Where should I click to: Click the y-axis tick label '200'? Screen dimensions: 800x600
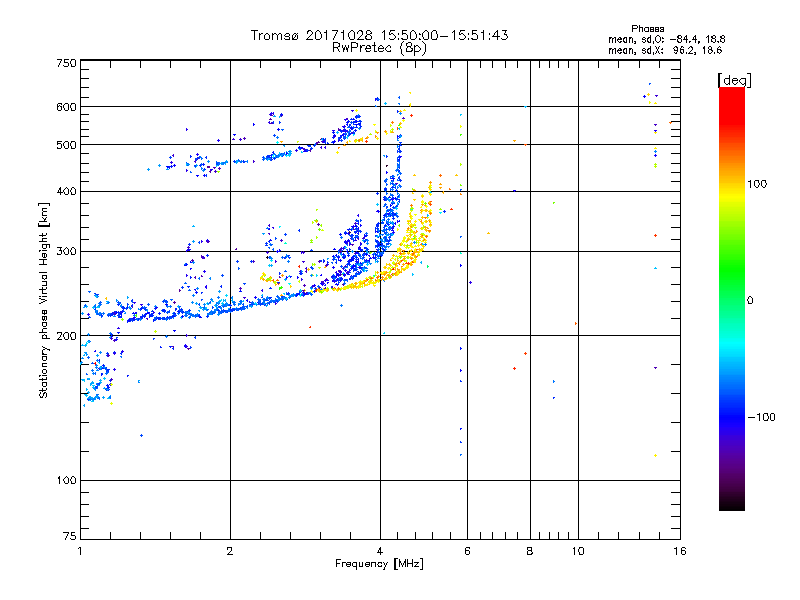click(x=67, y=336)
